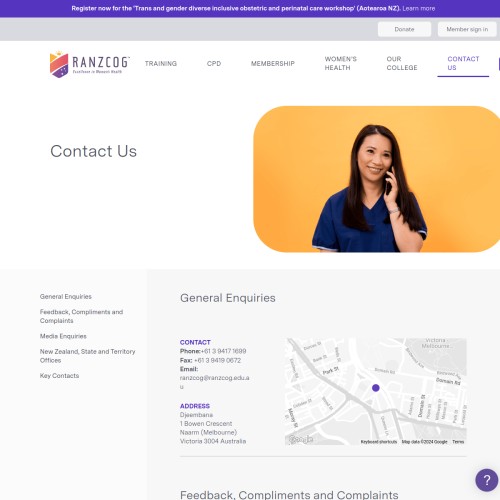This screenshot has width=500, height=500.
Task: Click the ranzcog email address
Action: tap(214, 382)
